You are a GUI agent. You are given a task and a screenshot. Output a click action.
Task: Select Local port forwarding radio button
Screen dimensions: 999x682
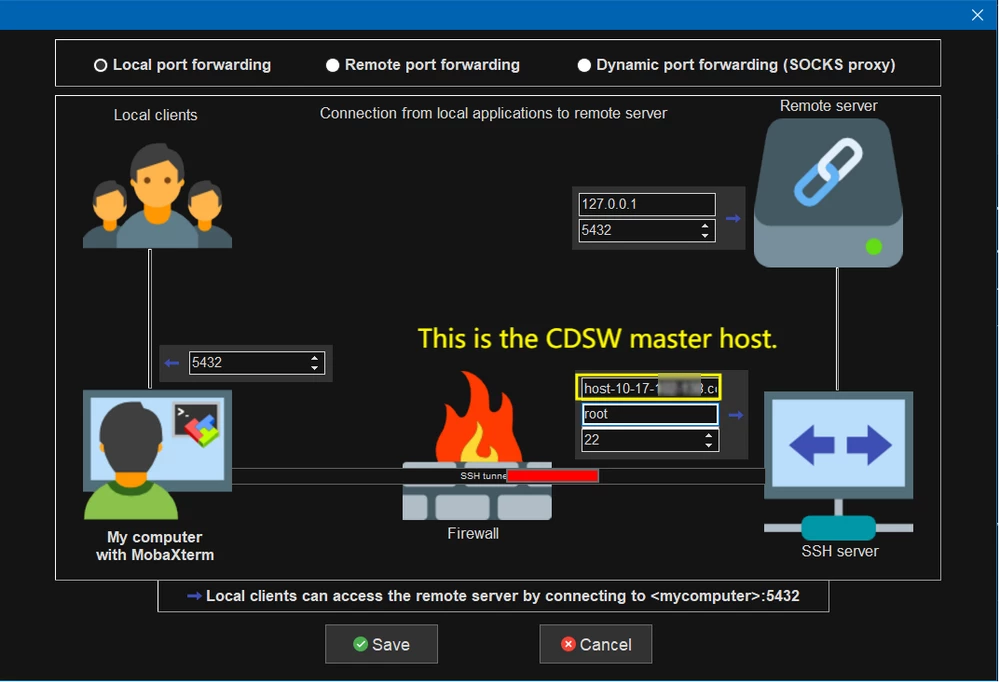100,65
